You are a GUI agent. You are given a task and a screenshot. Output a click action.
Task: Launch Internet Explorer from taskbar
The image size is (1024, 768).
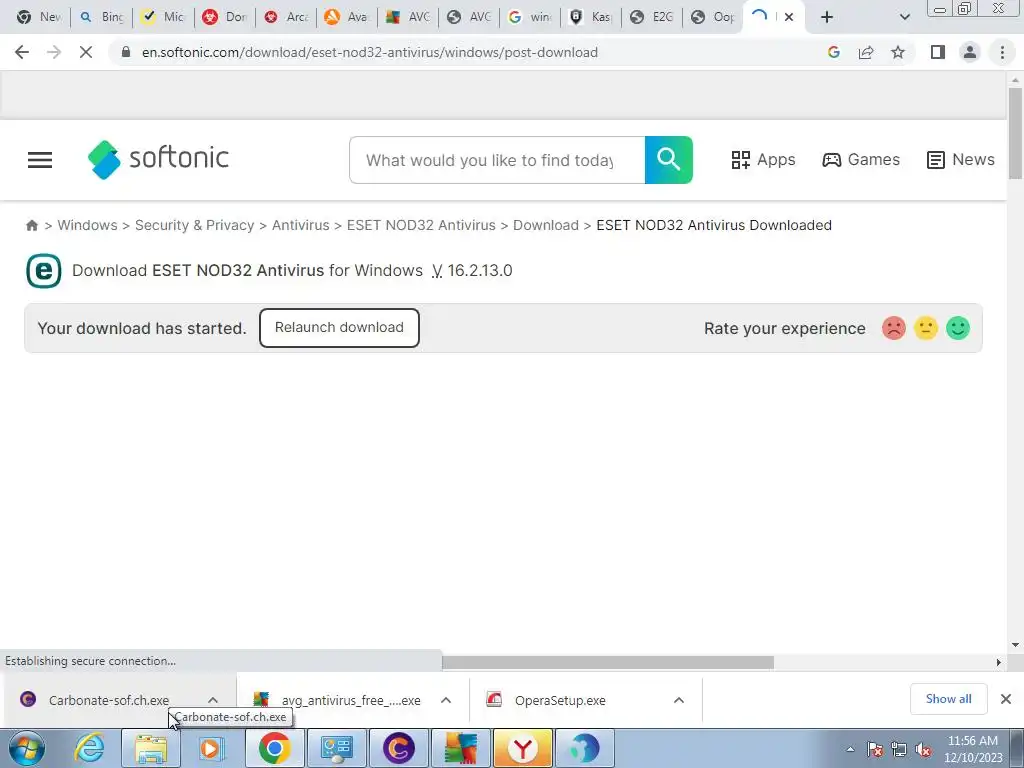click(89, 748)
